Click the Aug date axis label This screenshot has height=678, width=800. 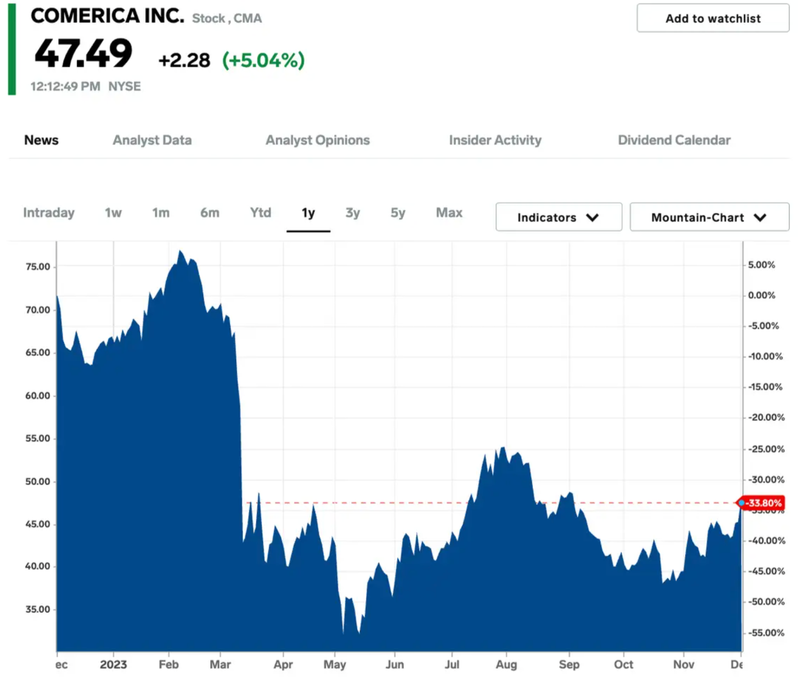tap(506, 664)
